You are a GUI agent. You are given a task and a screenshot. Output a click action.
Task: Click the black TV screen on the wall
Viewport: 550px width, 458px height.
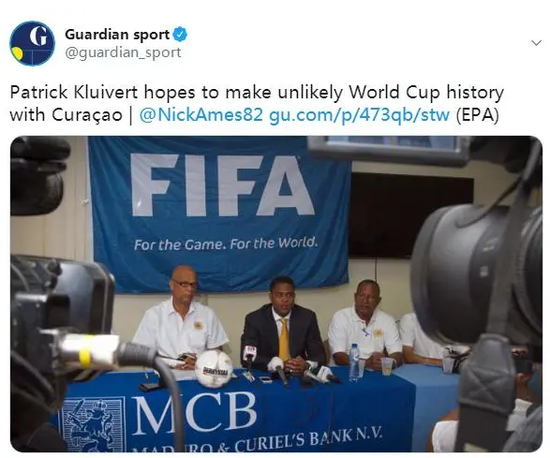click(410, 215)
